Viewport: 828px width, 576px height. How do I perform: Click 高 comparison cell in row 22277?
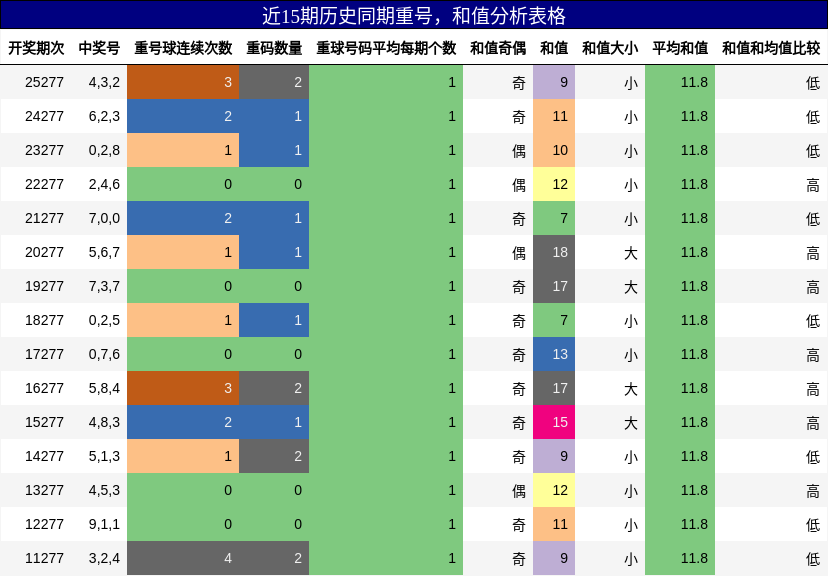771,184
